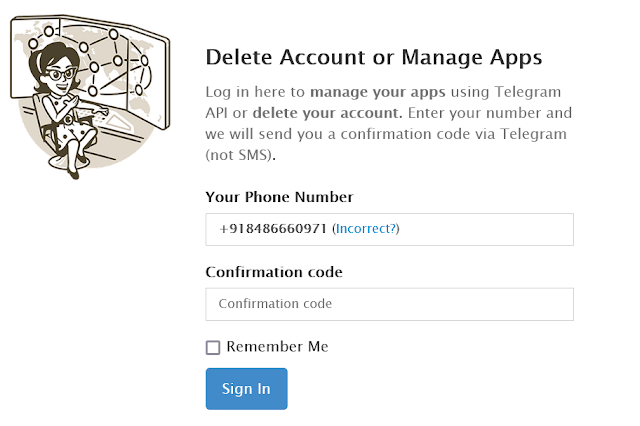Click the phone number +918486660971 text
This screenshot has width=640, height=426.
(x=273, y=229)
